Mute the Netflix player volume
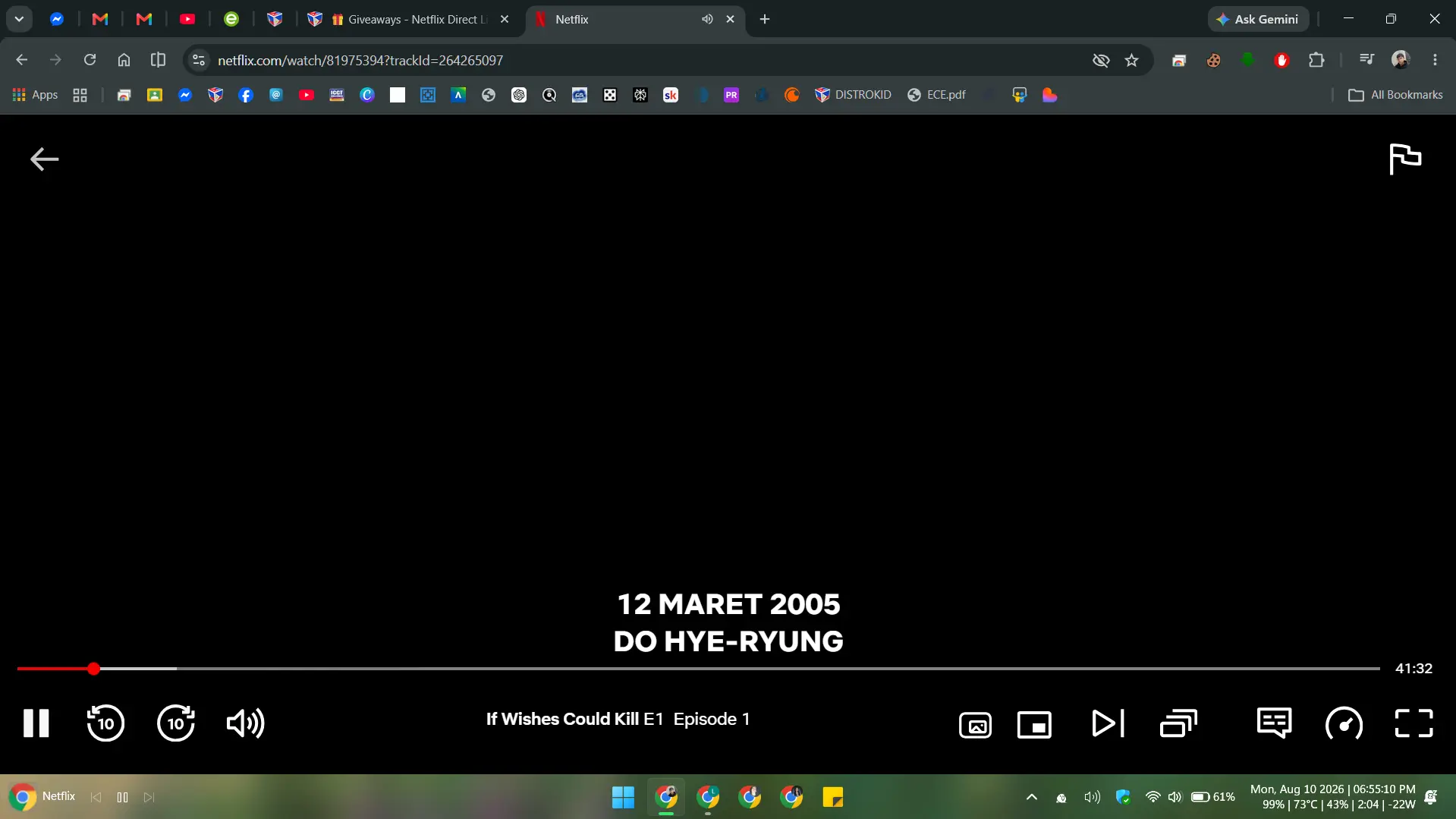The width and height of the screenshot is (1456, 819). pyautogui.click(x=246, y=723)
